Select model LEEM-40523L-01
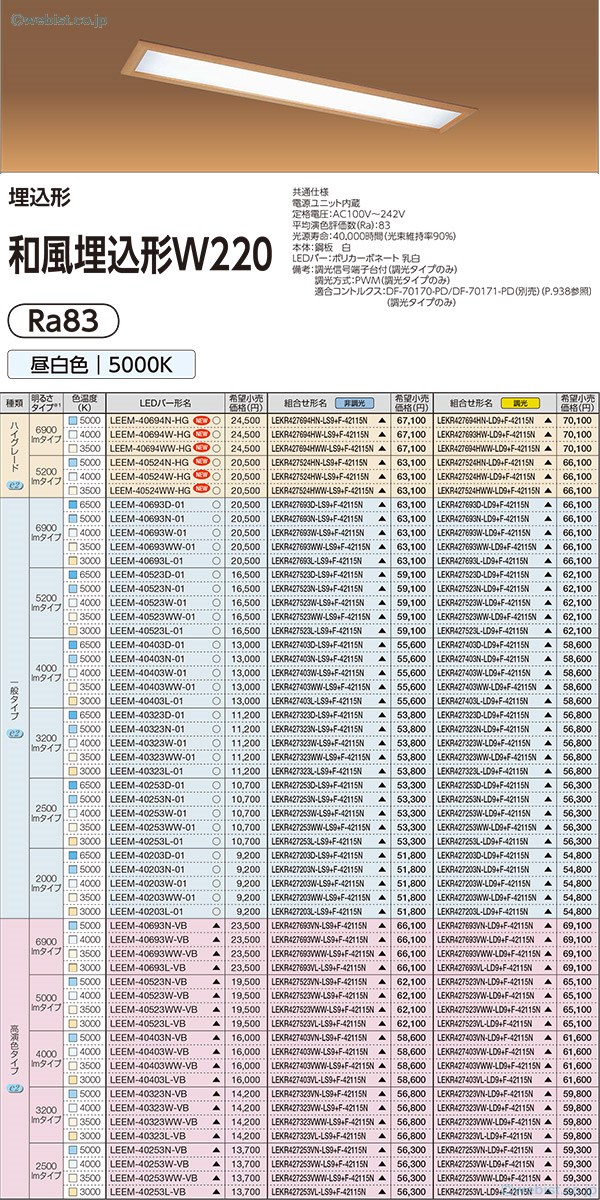The height and width of the screenshot is (1200, 600). (x=146, y=632)
